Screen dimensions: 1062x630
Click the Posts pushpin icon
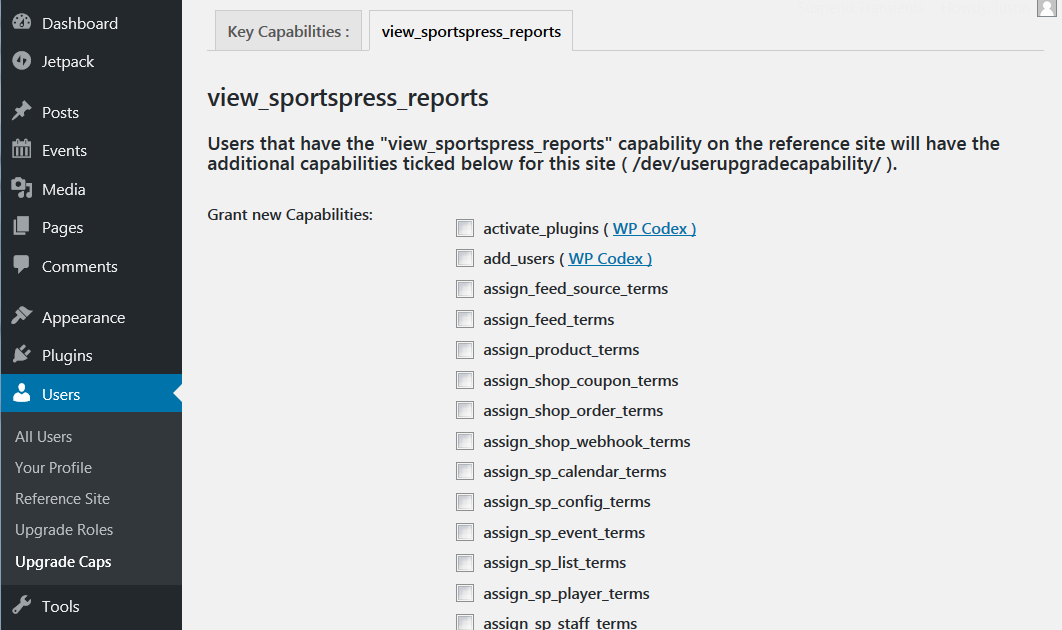[22, 111]
